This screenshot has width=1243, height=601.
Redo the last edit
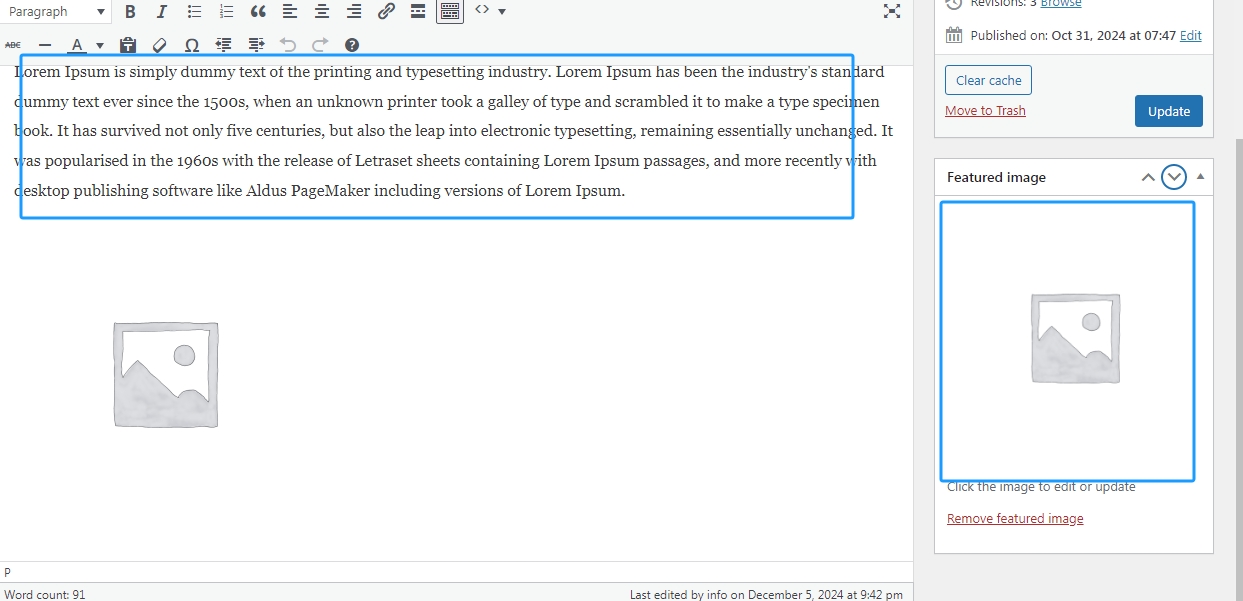pyautogui.click(x=320, y=45)
